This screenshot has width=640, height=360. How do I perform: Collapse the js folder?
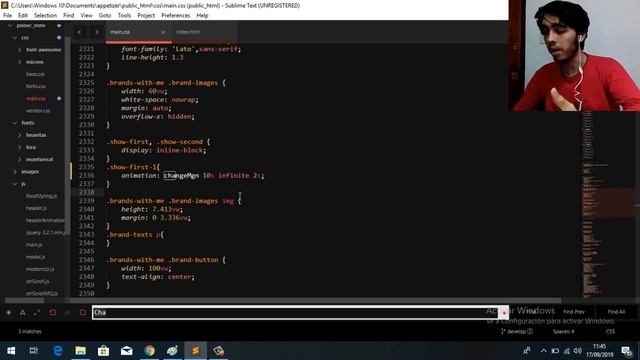tap(15, 184)
